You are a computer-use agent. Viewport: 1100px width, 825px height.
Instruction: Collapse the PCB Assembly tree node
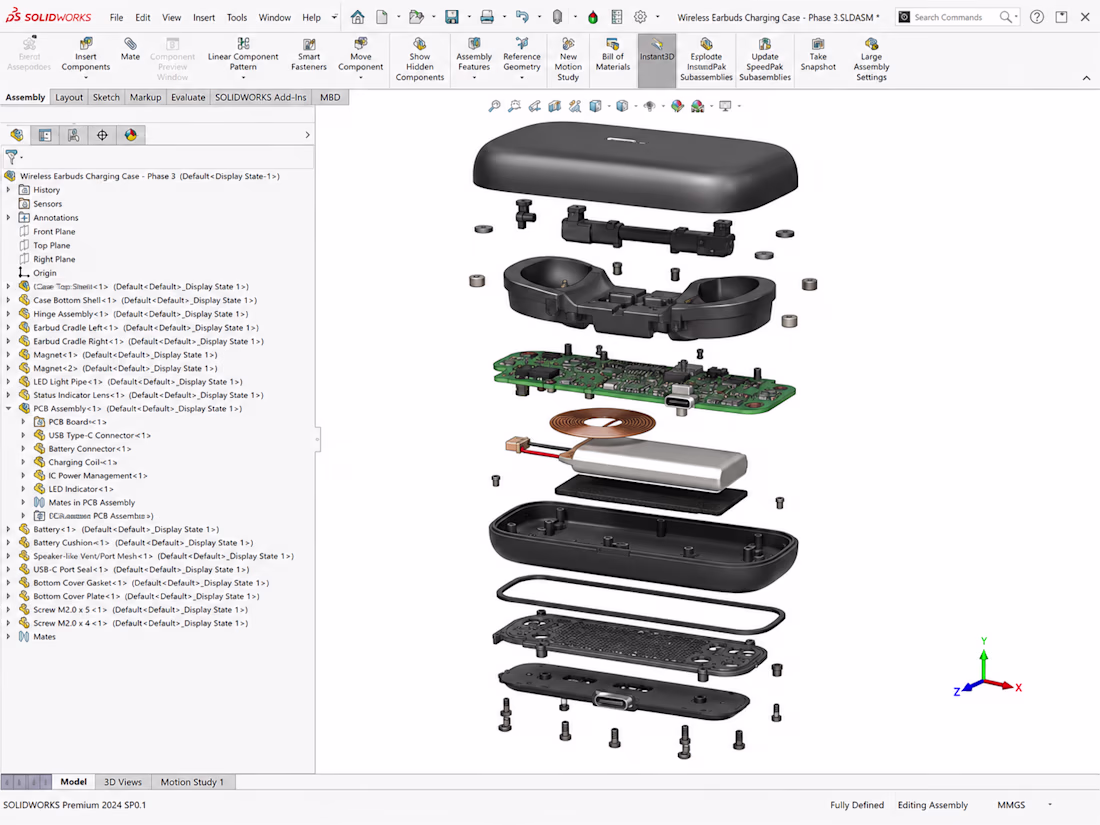[x=8, y=408]
